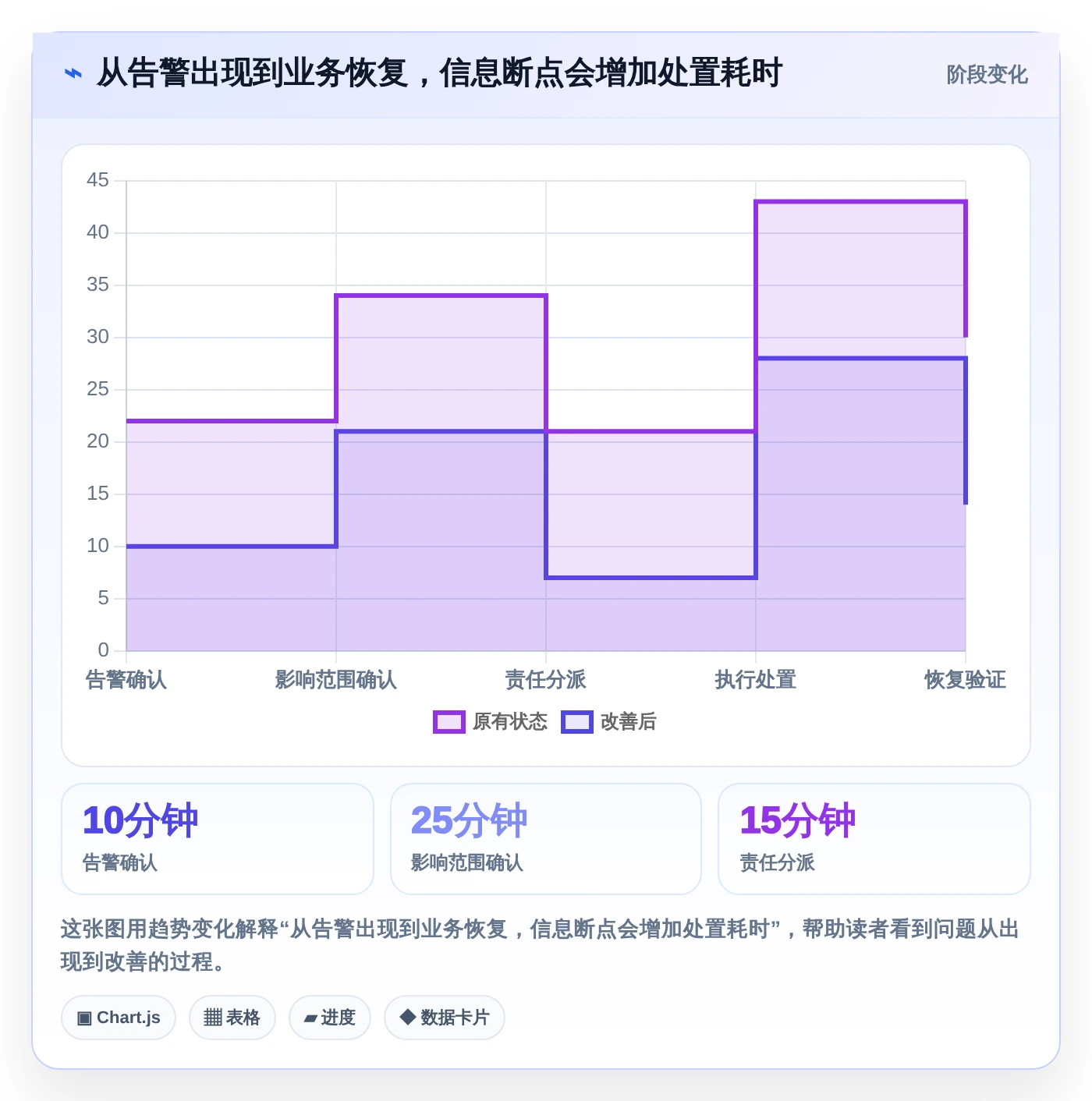
Task: Toggle the 原有状态 legend swatch
Action: coord(449,722)
